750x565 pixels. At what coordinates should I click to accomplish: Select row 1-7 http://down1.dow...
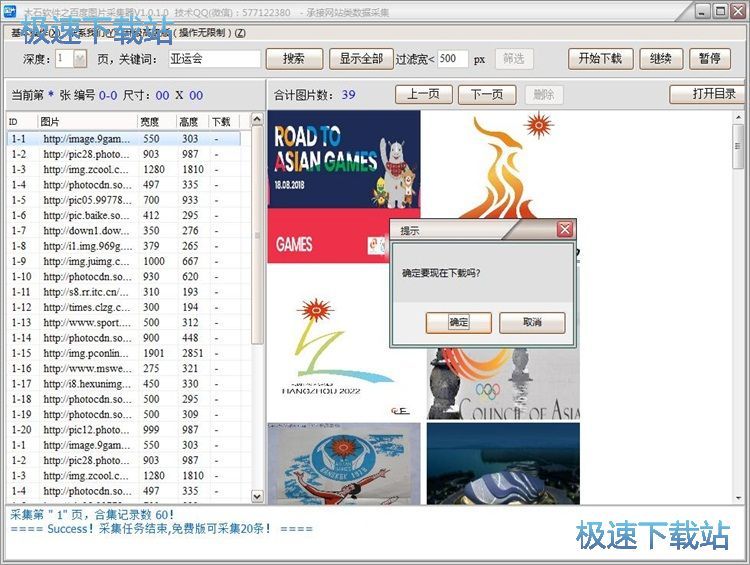tap(124, 231)
